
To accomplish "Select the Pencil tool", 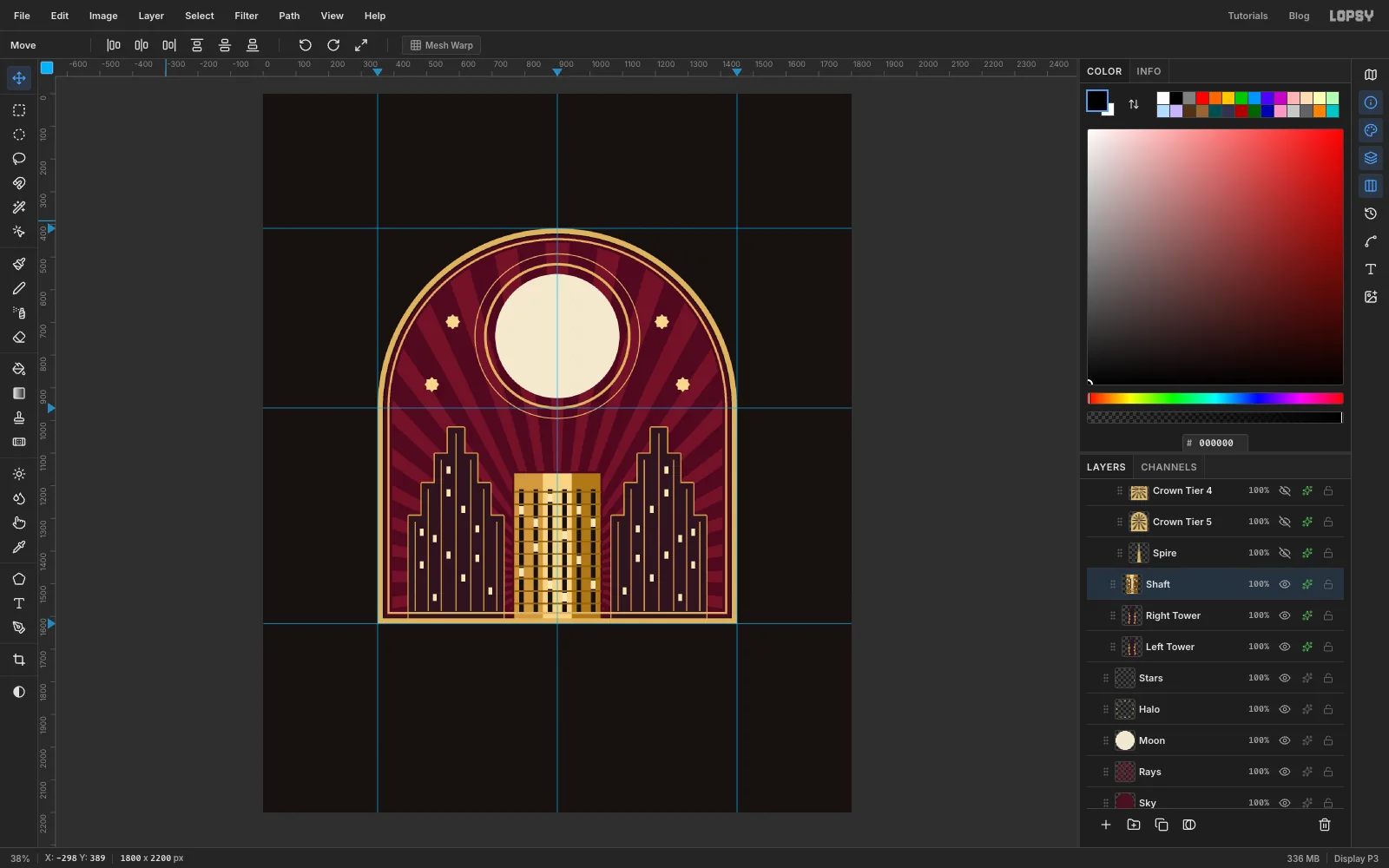I will (x=19, y=288).
